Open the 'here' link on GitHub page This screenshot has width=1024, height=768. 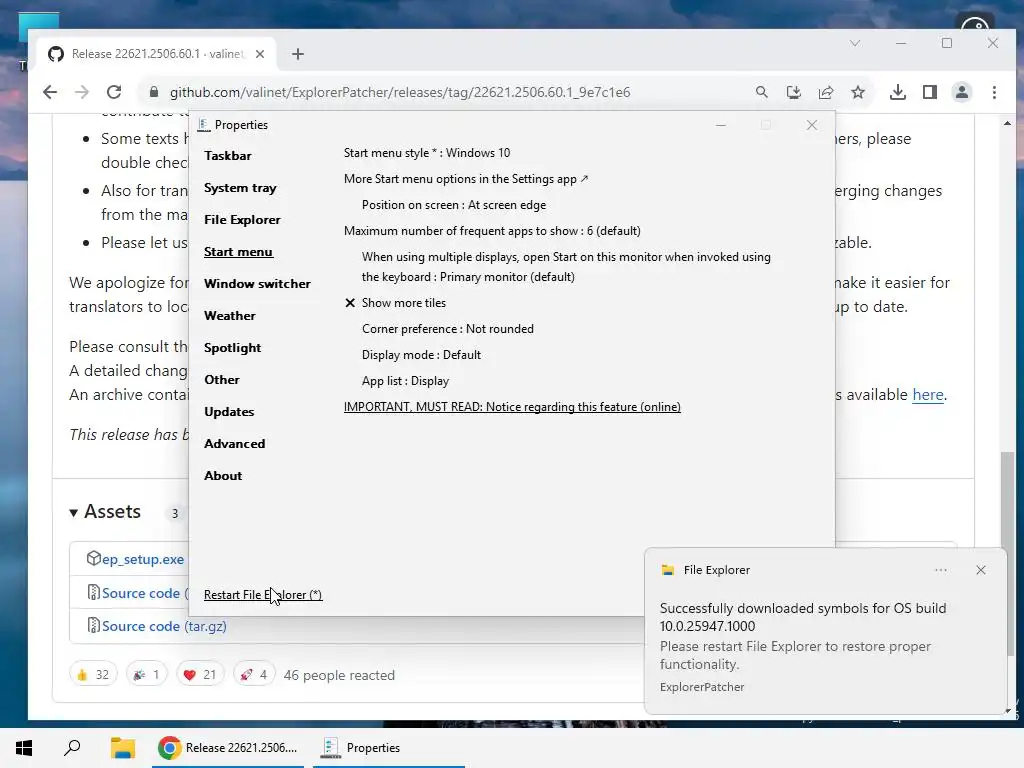[x=928, y=394]
